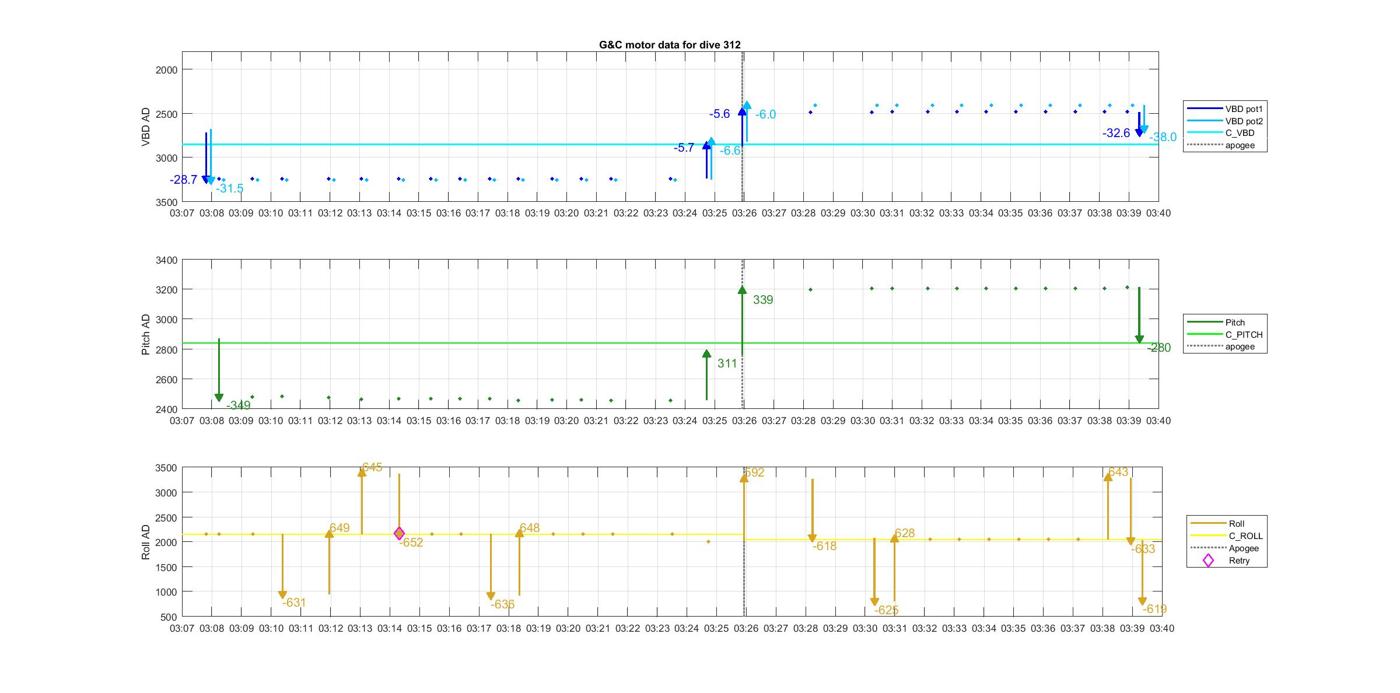Select the "Roll" legend entry
Viewport: 1400px width, 693px height.
(1218, 523)
